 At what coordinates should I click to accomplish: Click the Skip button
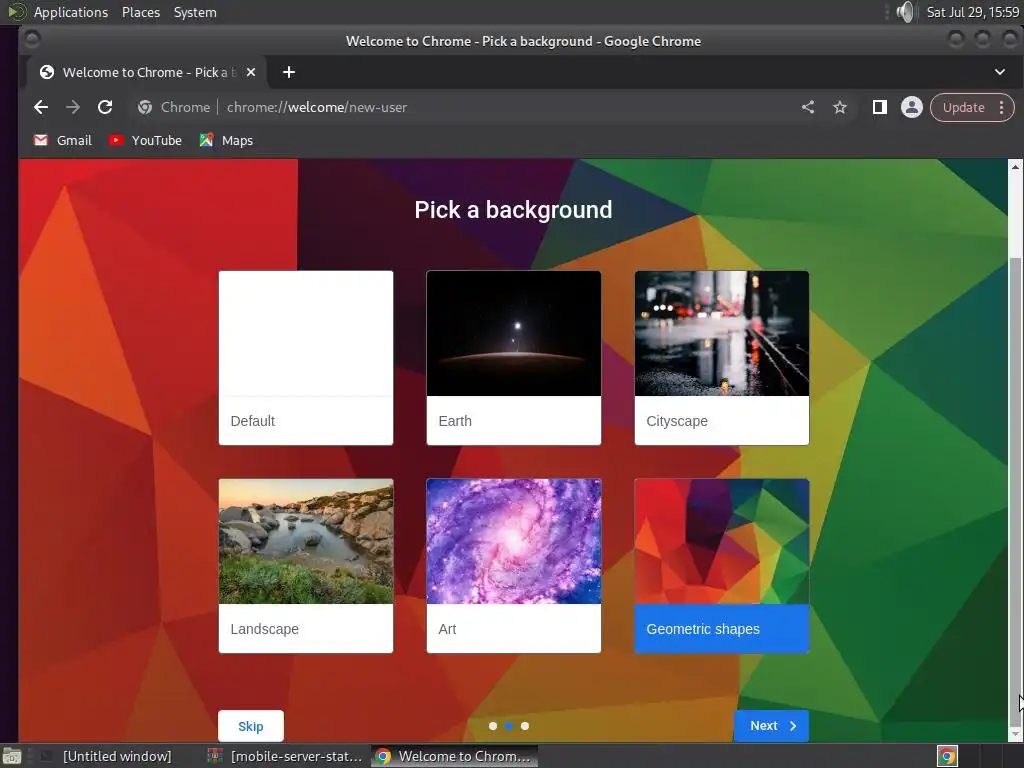pyautogui.click(x=251, y=726)
